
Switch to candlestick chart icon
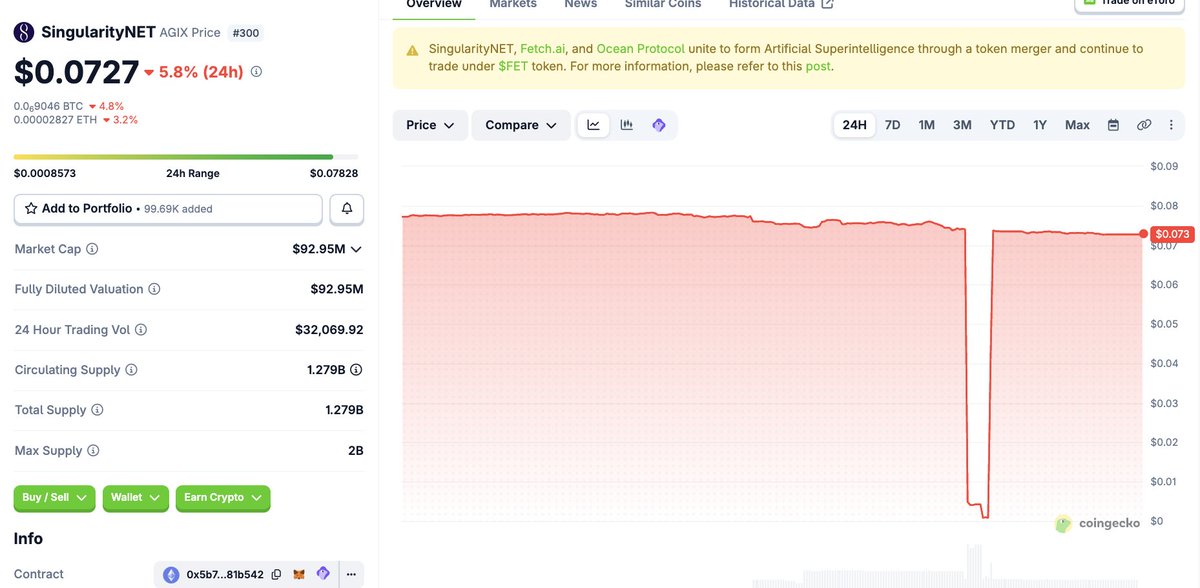coord(627,125)
